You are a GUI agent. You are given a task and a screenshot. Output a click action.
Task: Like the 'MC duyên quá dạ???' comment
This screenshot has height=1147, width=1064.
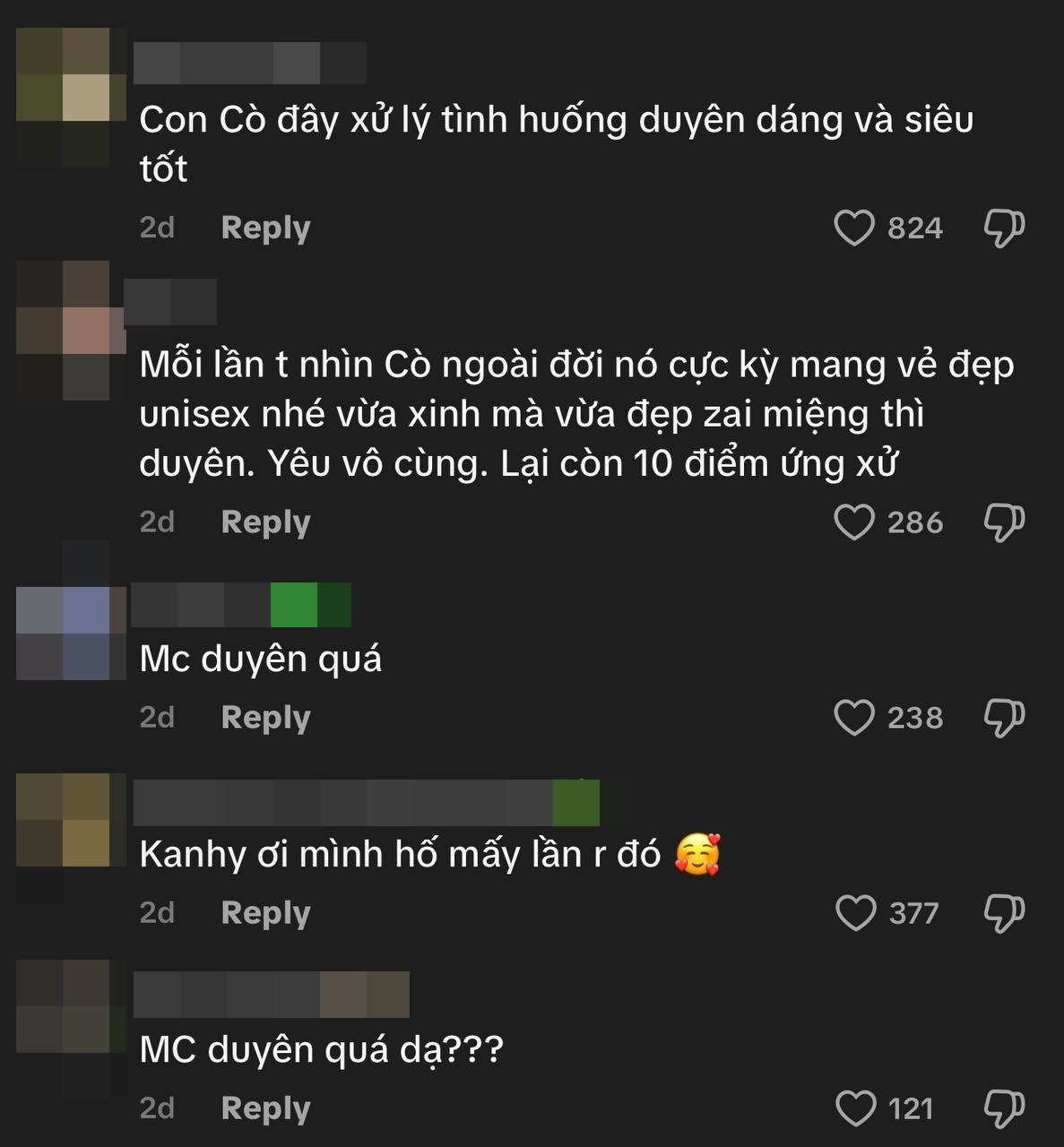pos(855,1108)
